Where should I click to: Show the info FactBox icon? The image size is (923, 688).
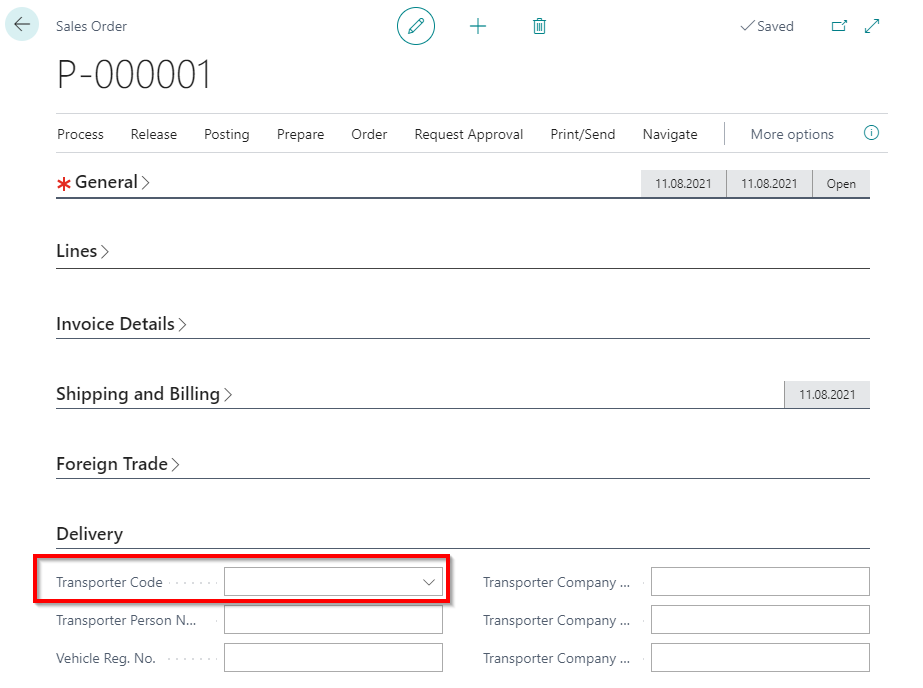coord(871,133)
